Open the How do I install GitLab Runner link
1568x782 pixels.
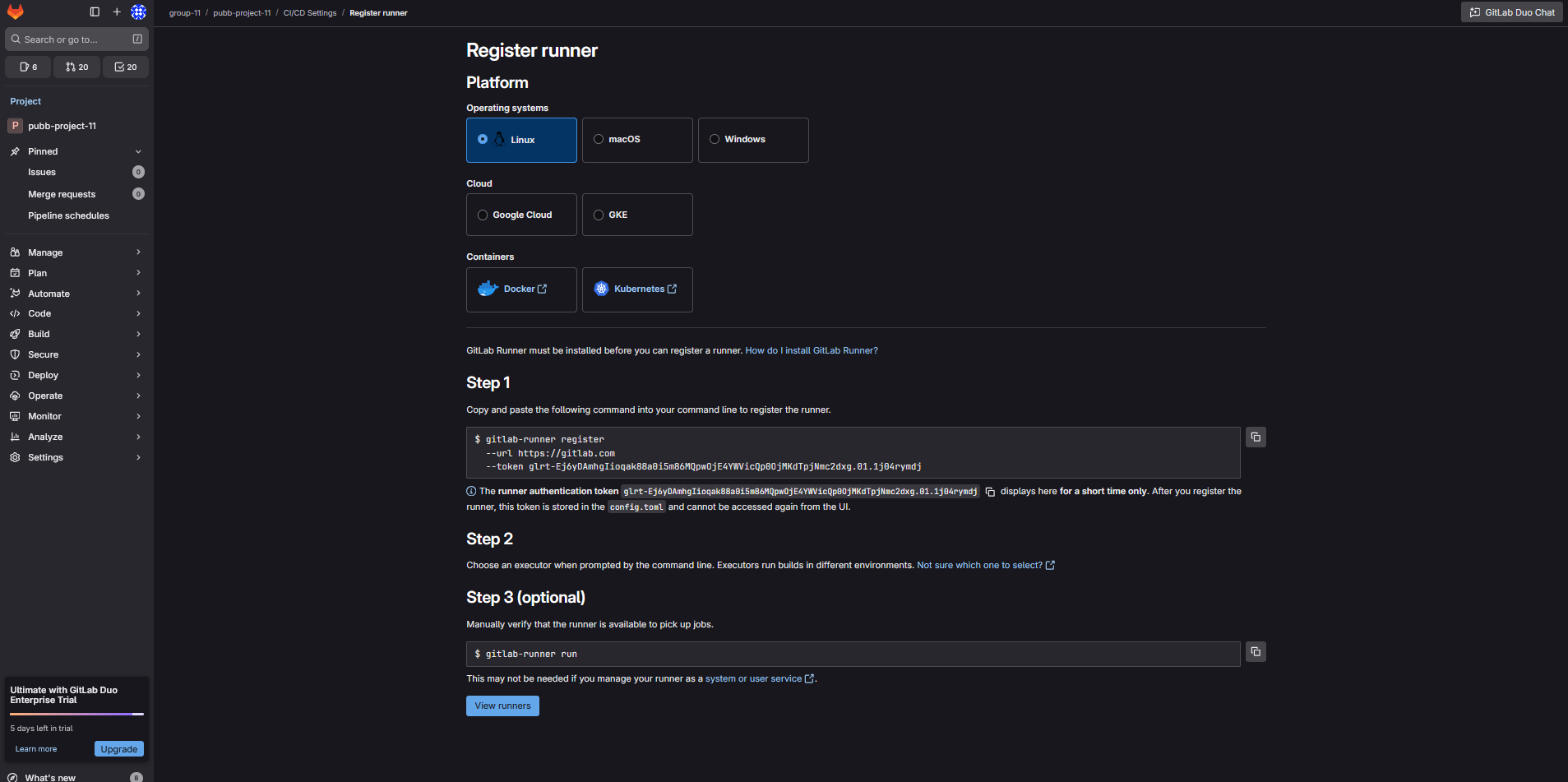pos(811,350)
